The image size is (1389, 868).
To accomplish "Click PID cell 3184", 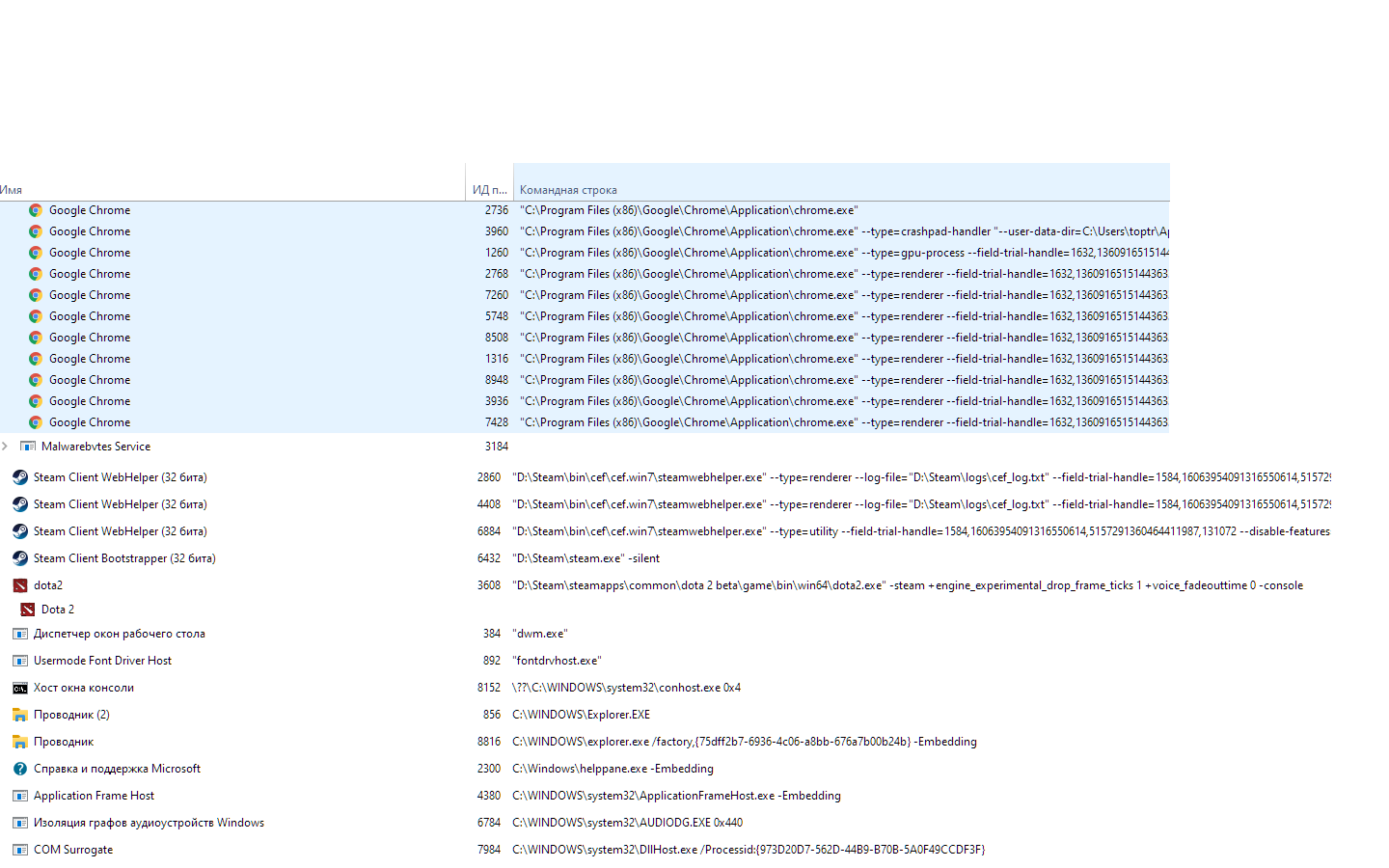I will pyautogui.click(x=496, y=447).
